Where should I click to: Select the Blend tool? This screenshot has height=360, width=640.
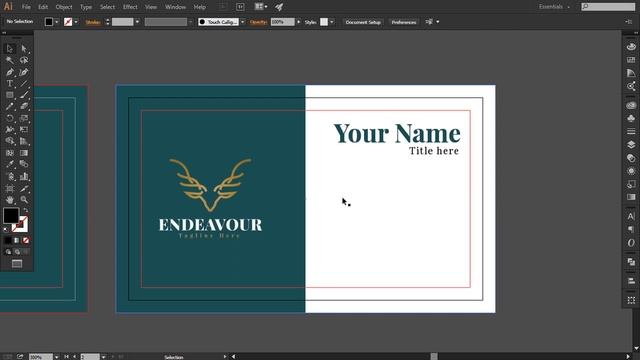(24, 164)
